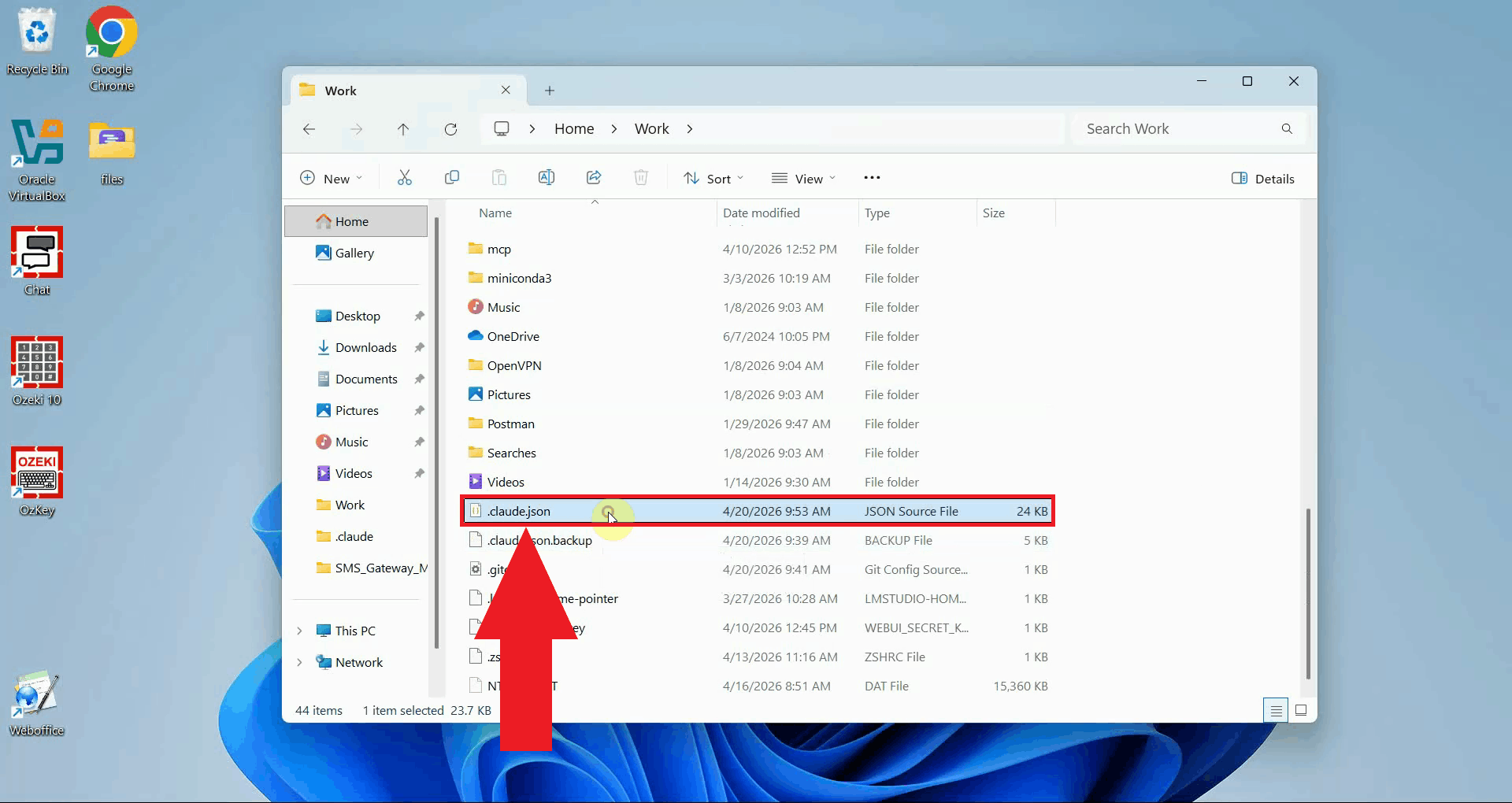
Task: Click Work breadcrumb in address bar
Action: tap(652, 129)
